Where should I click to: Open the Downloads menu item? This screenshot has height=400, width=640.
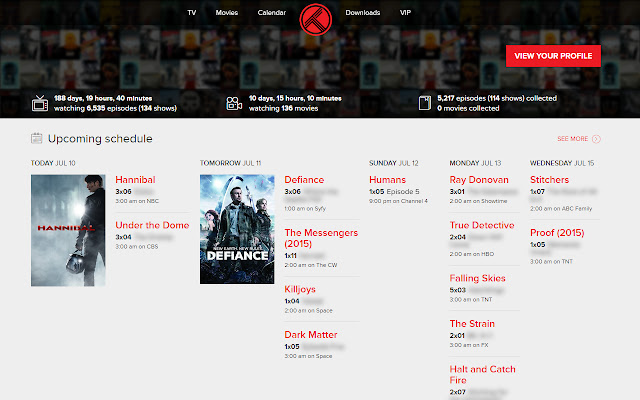362,13
